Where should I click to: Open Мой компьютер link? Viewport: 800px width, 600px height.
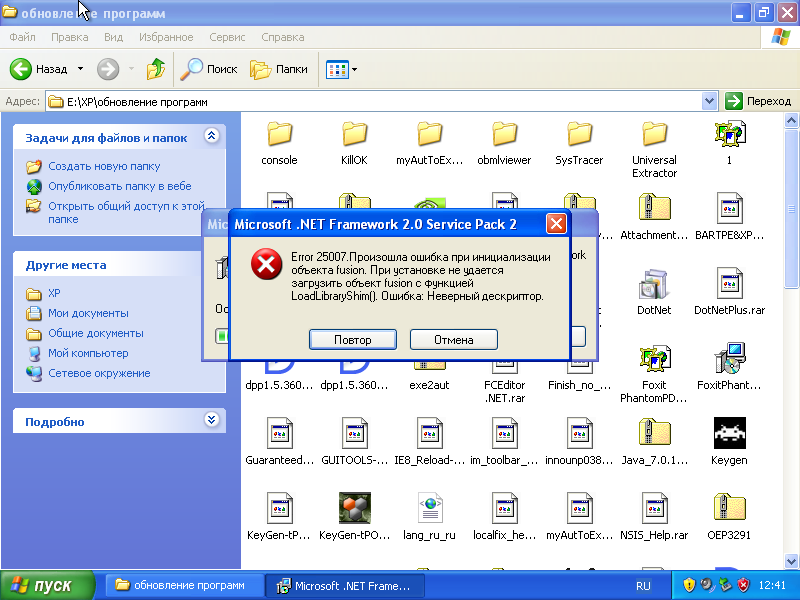88,353
